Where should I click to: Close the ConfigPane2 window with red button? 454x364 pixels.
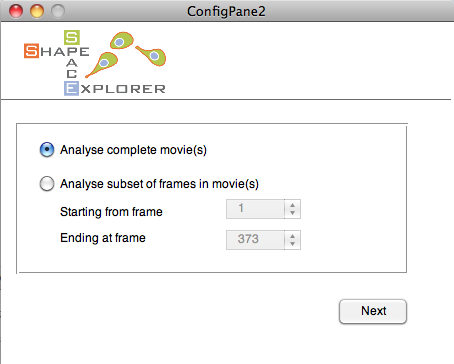pyautogui.click(x=16, y=11)
